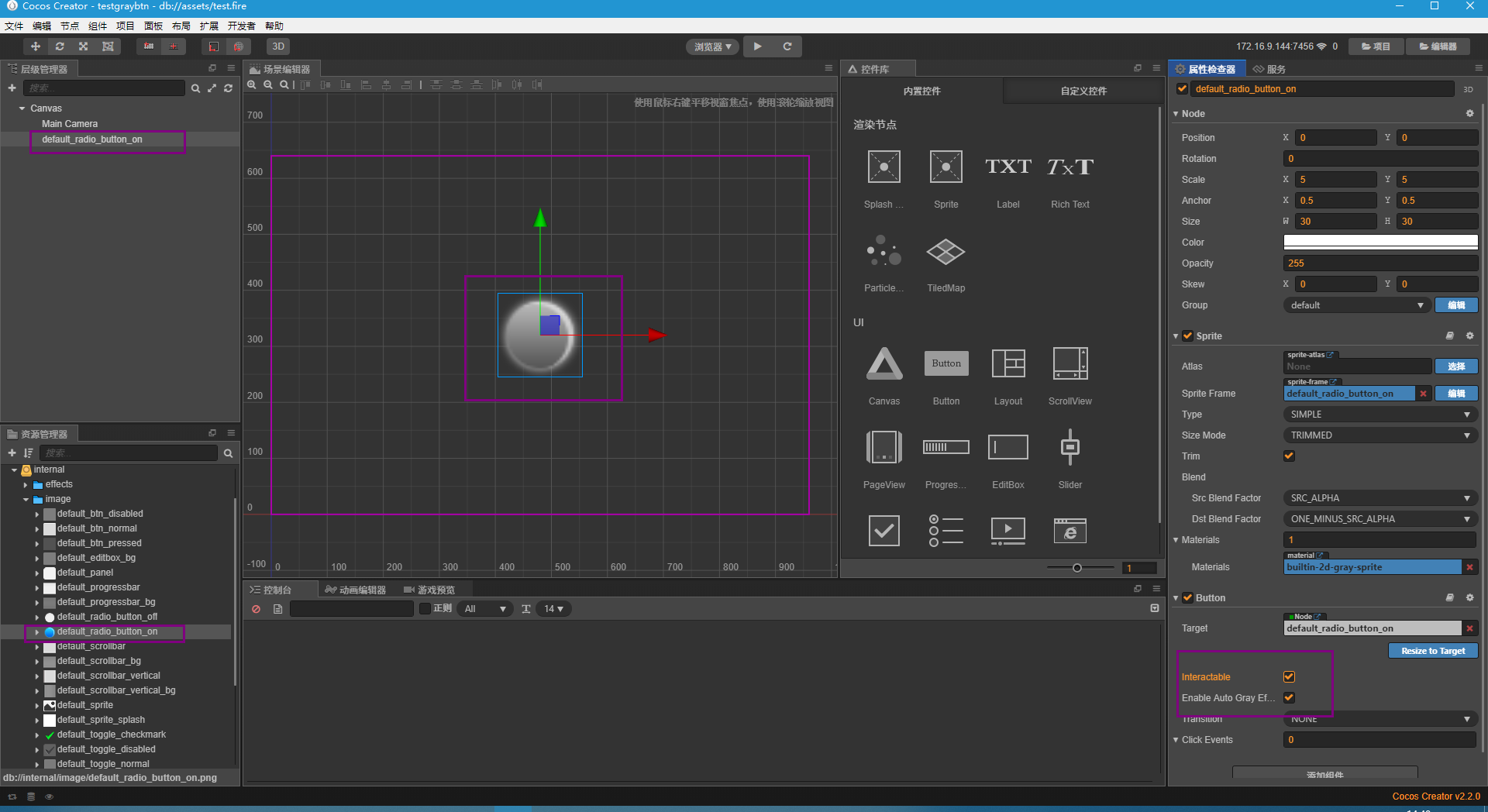This screenshot has width=1488, height=812.
Task: Pick the TiledMap widget icon
Action: pyautogui.click(x=946, y=251)
